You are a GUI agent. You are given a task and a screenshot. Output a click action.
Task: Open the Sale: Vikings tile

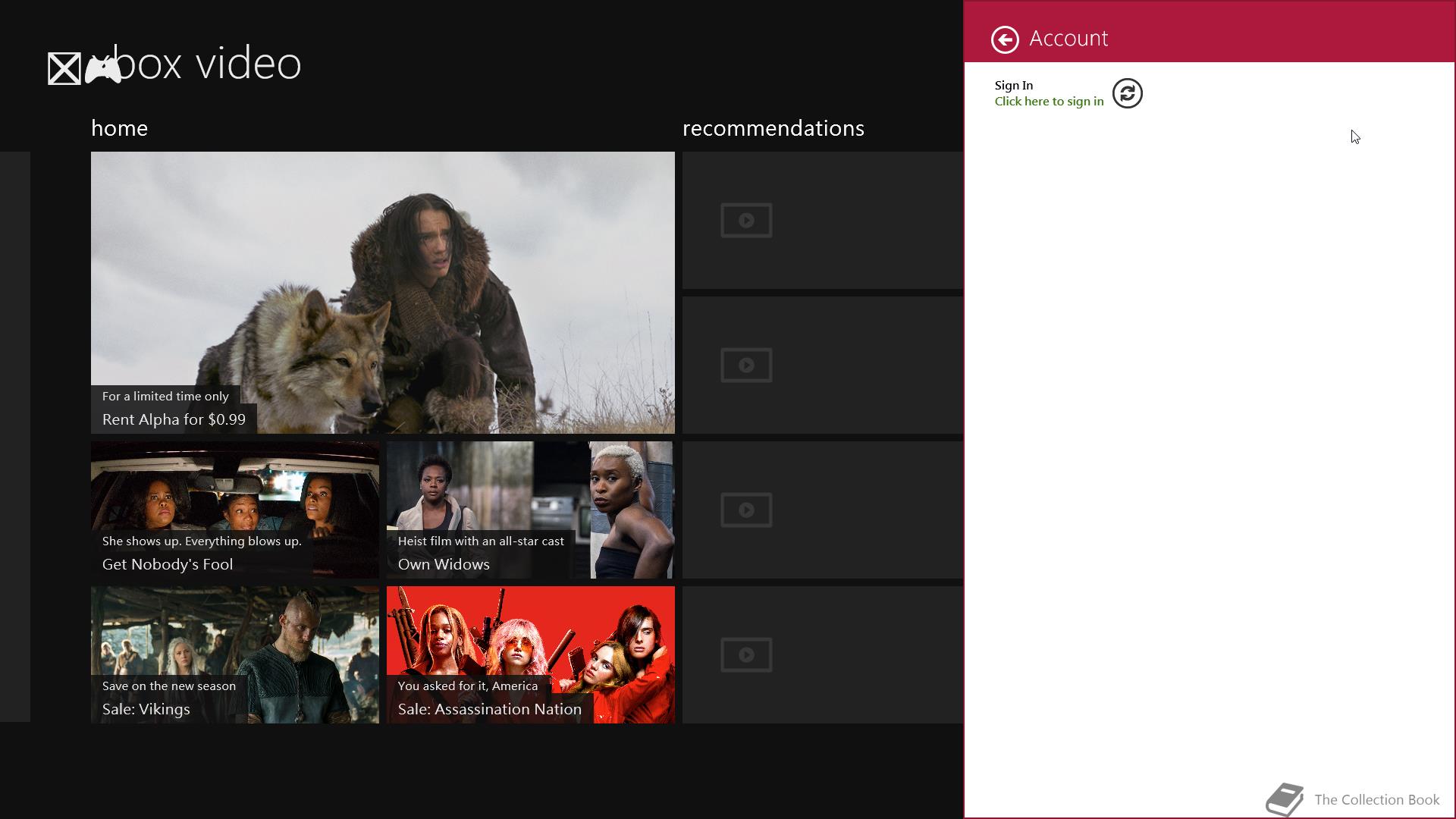(x=235, y=655)
